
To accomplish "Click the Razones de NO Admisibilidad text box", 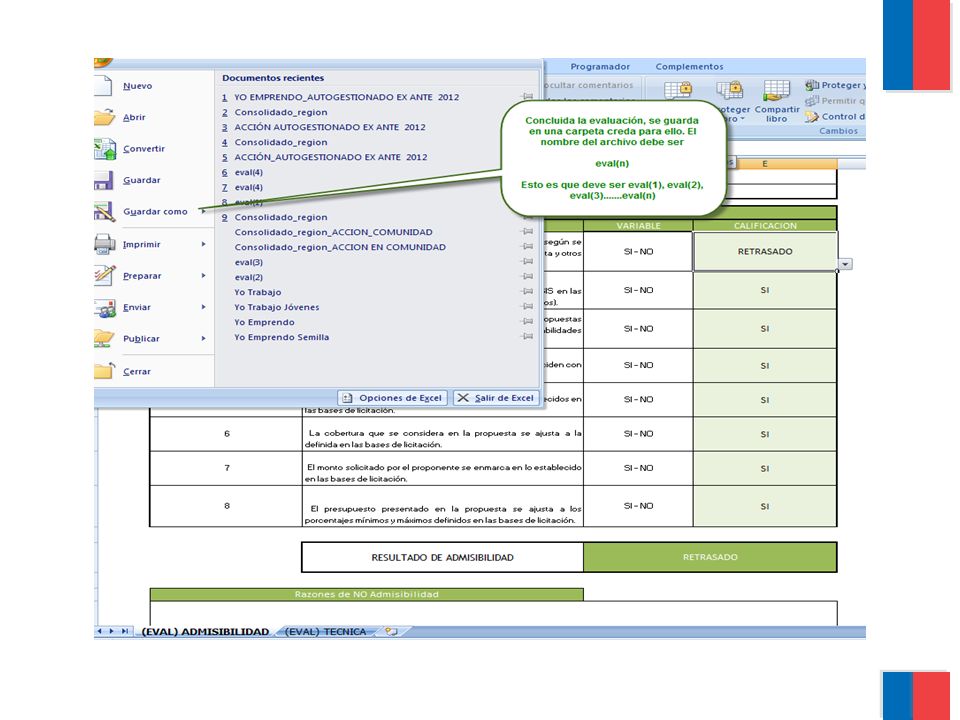I will pos(493,613).
